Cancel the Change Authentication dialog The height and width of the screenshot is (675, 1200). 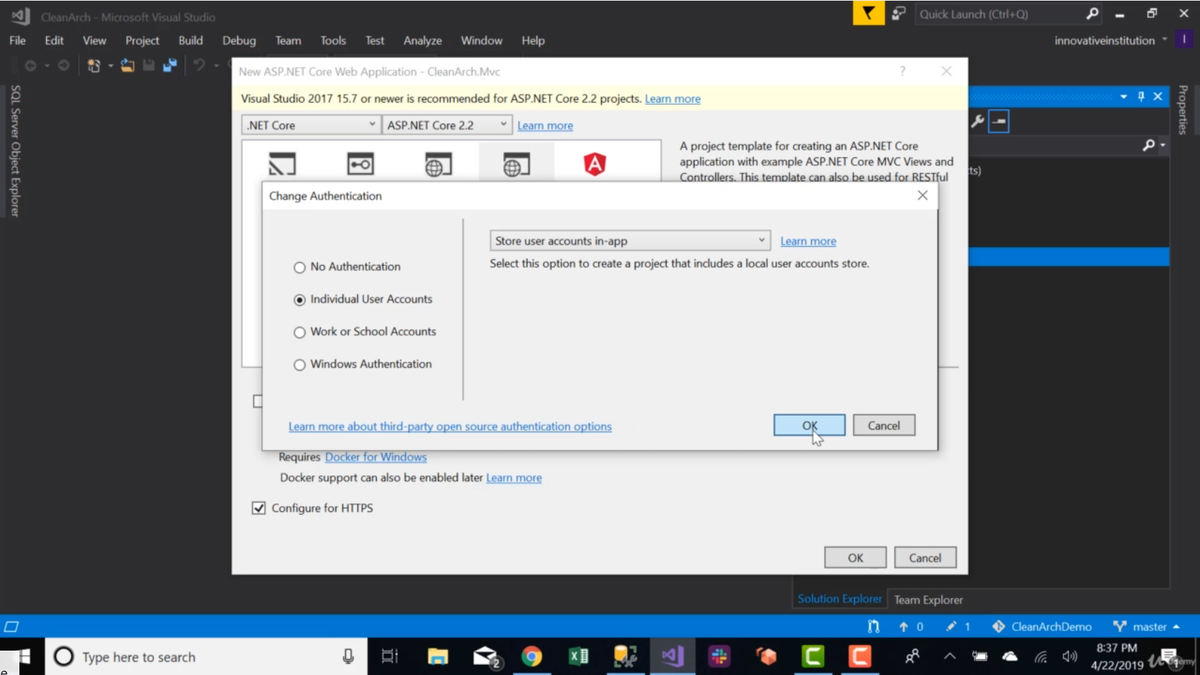tap(884, 425)
